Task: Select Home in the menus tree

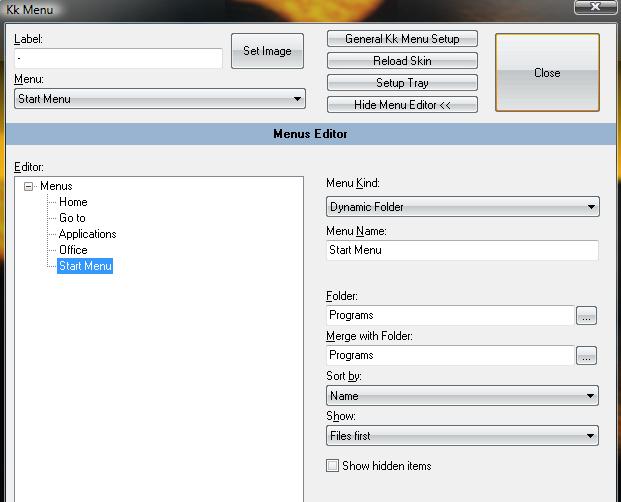Action: [x=73, y=202]
